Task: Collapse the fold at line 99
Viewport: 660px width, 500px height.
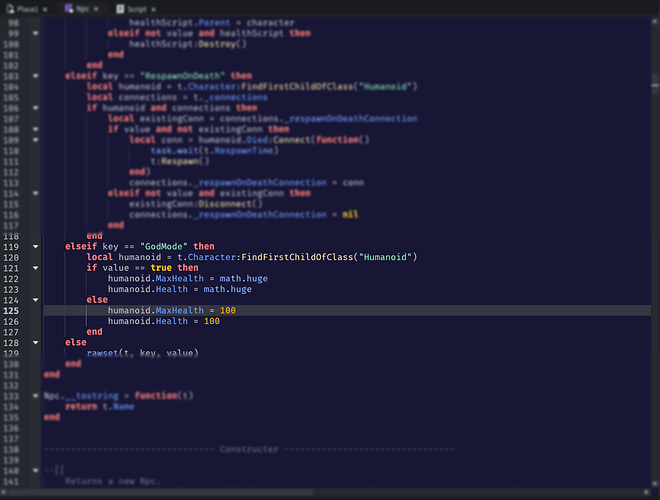Action: pyautogui.click(x=35, y=33)
